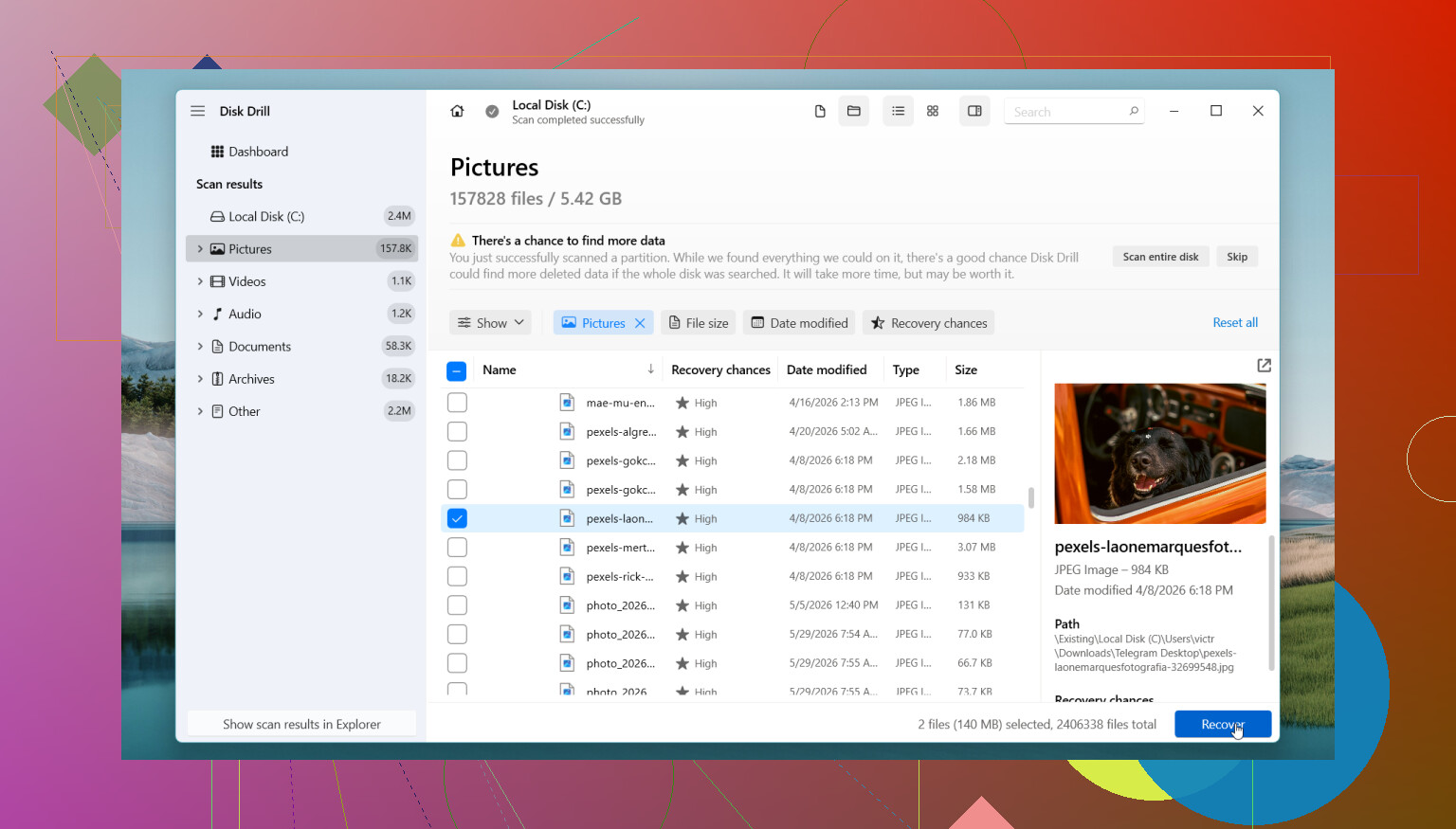This screenshot has width=1456, height=829.
Task: Toggle the preview panel icon
Action: [974, 111]
